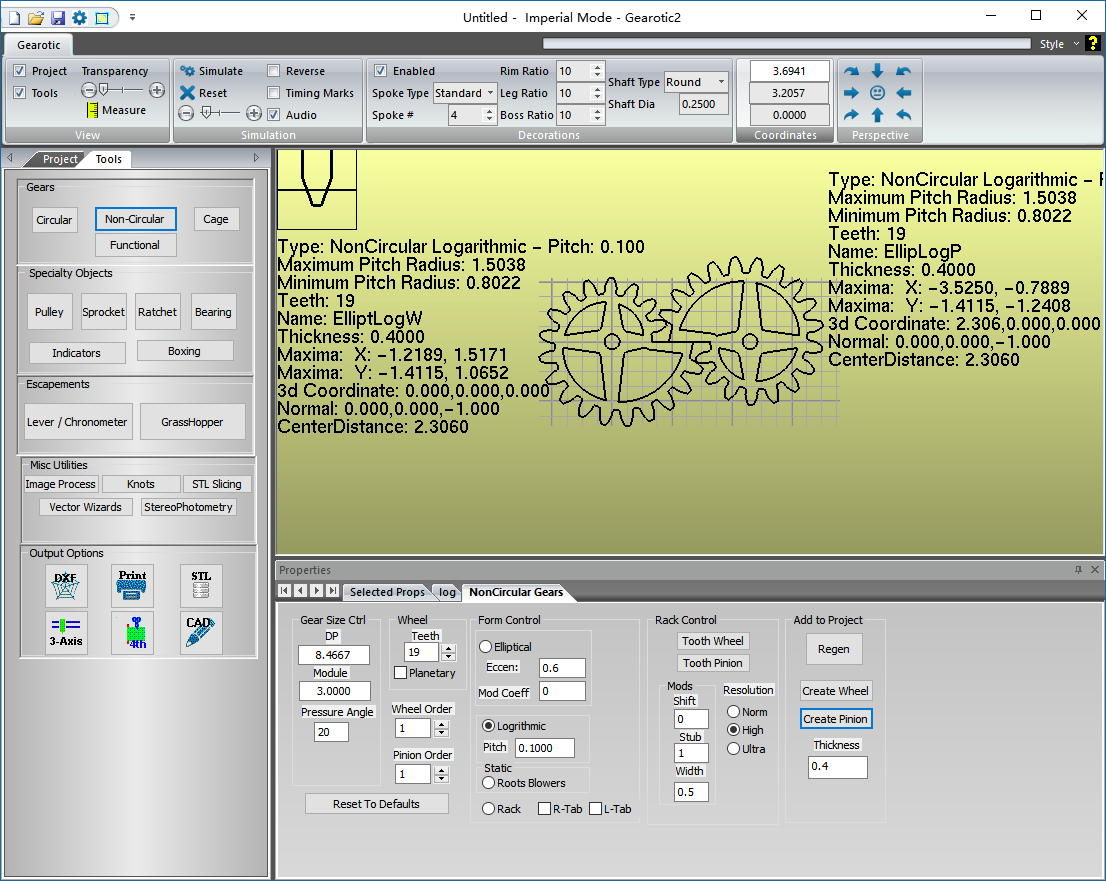
Task: Enable the Timing Marks checkbox
Action: pos(274,92)
